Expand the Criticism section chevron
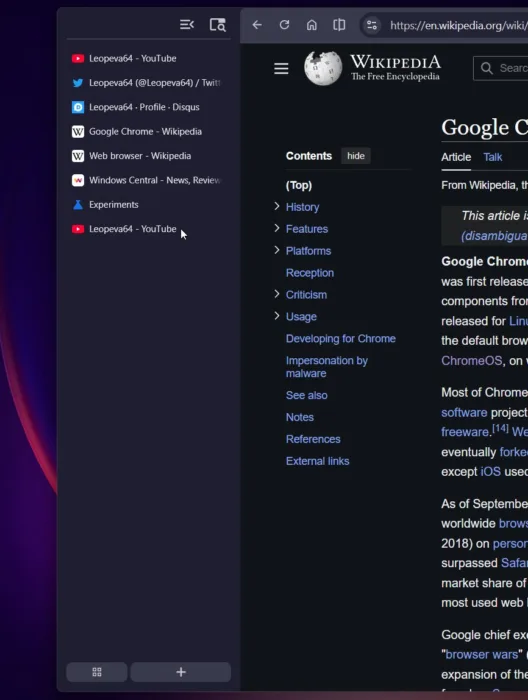 click(277, 294)
